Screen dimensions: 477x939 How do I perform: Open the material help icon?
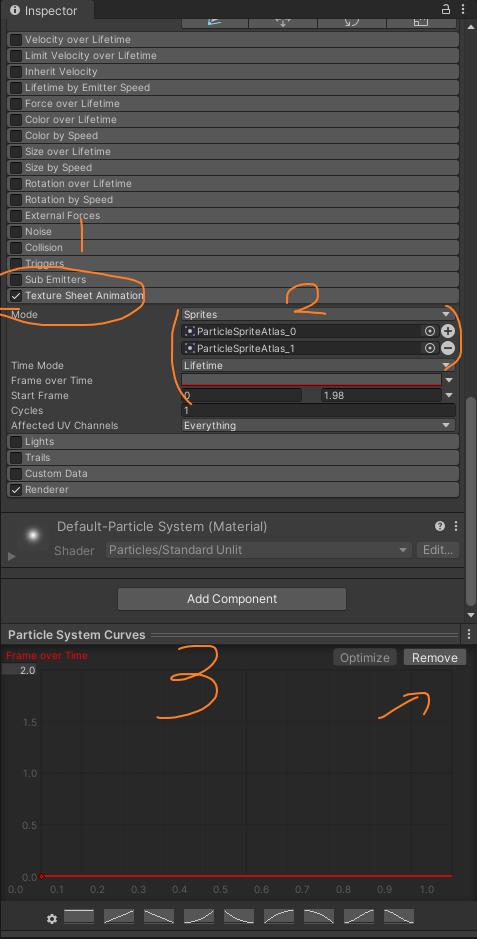click(440, 526)
